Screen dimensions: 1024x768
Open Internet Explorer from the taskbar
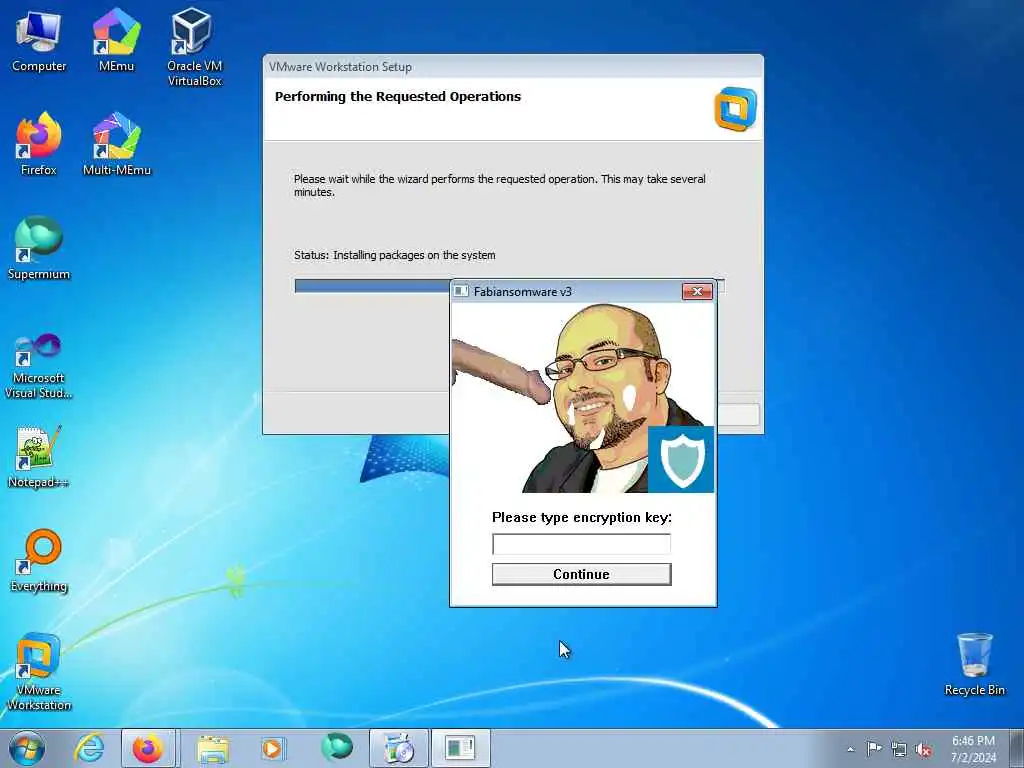click(x=89, y=748)
